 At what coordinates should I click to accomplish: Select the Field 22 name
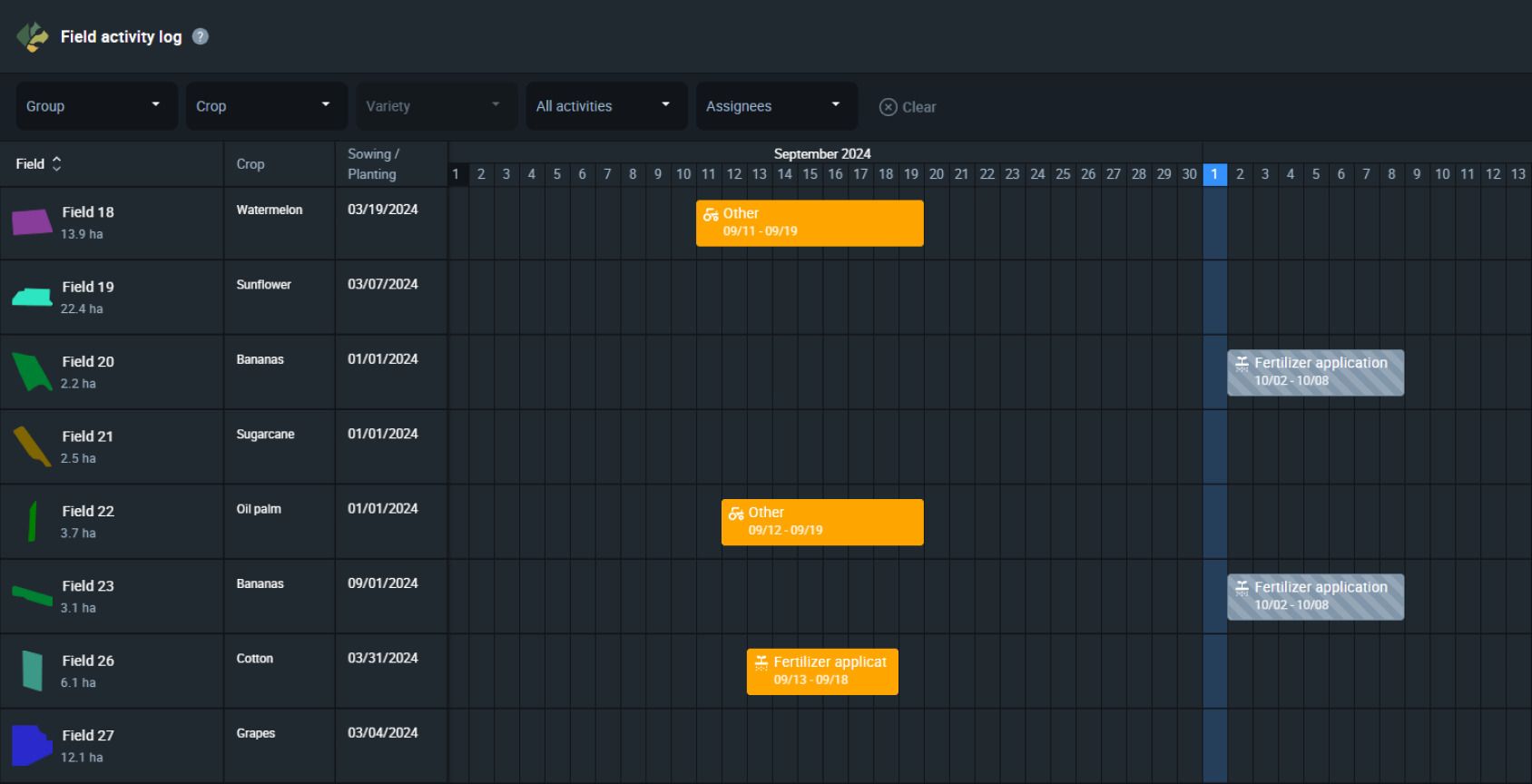[88, 512]
